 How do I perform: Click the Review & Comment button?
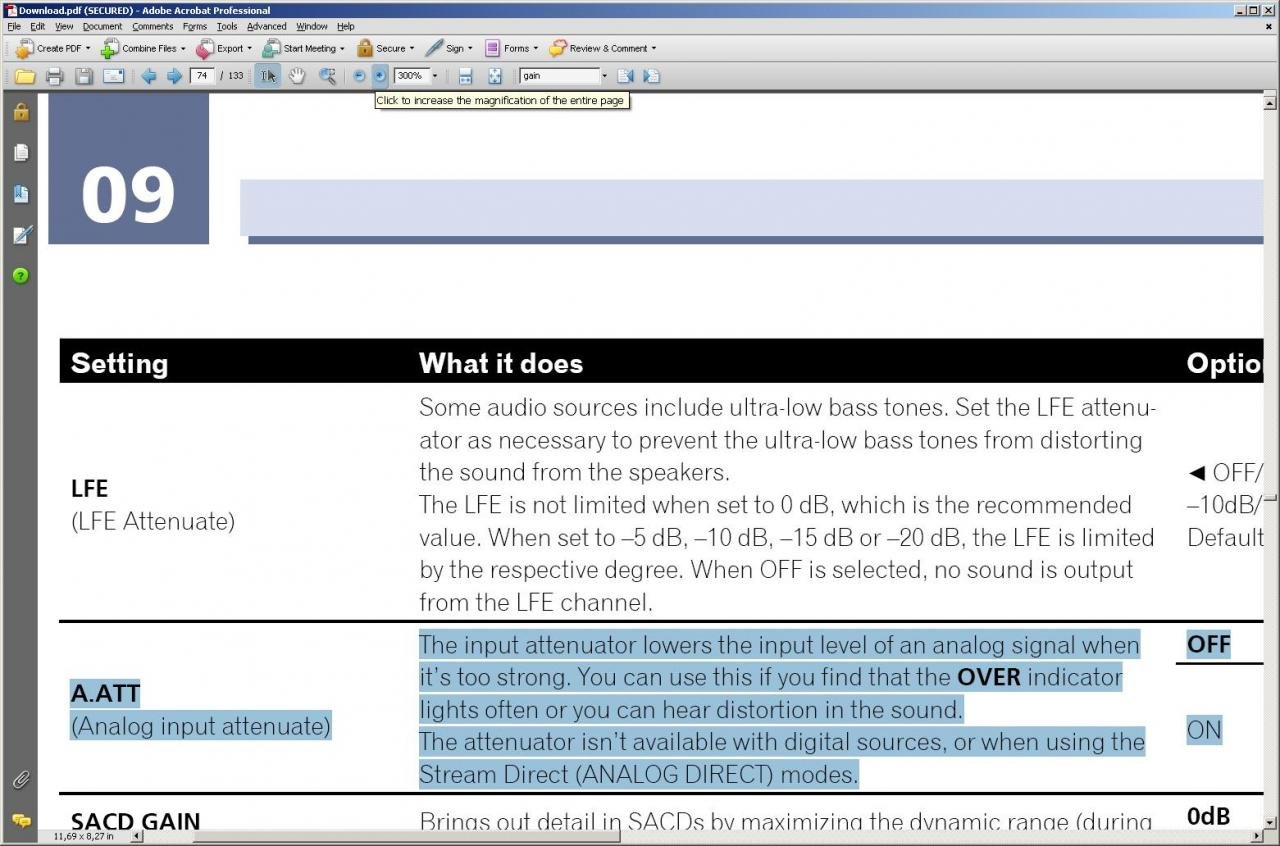coord(602,48)
